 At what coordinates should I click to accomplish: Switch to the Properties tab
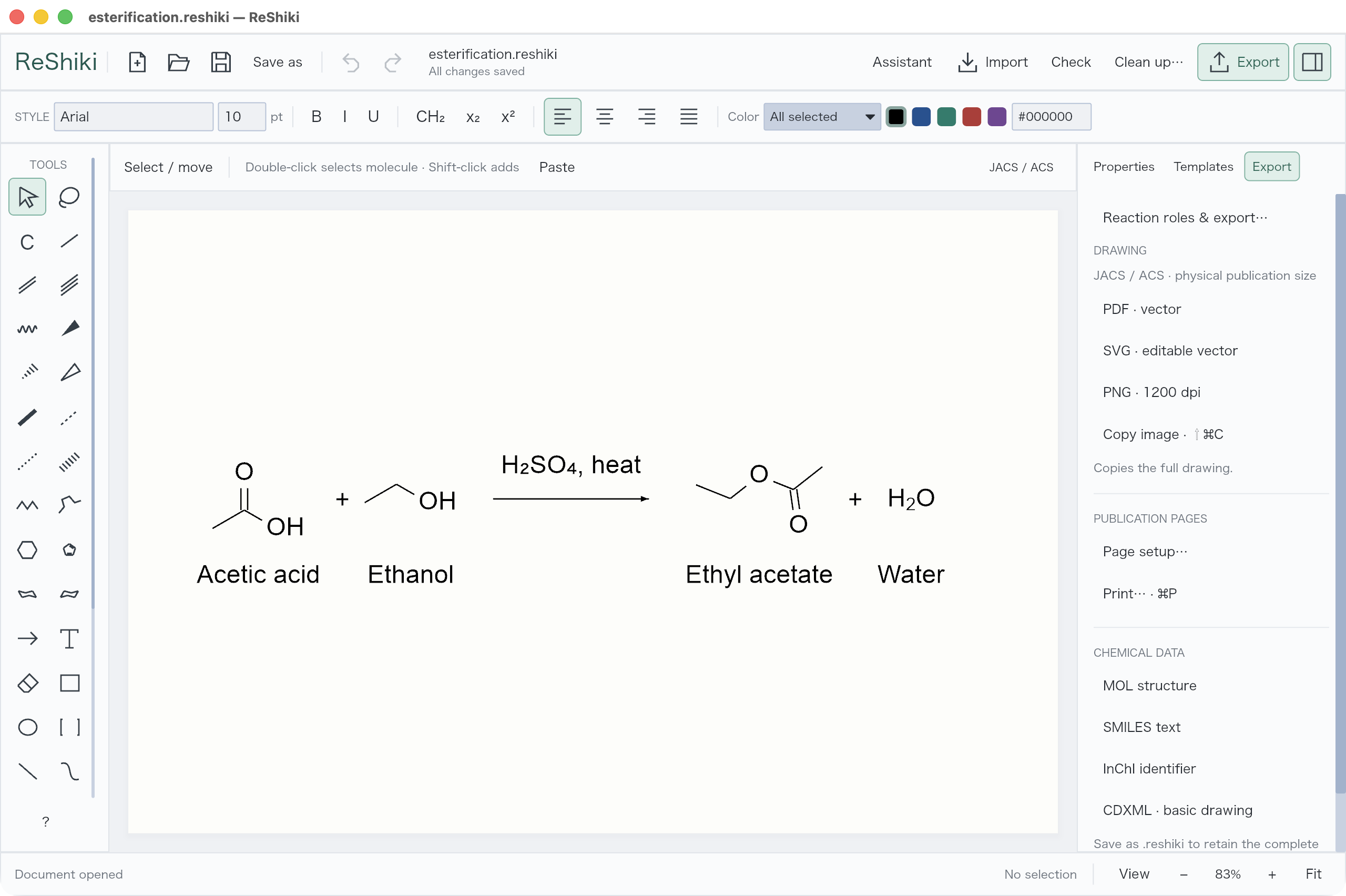click(x=1123, y=167)
